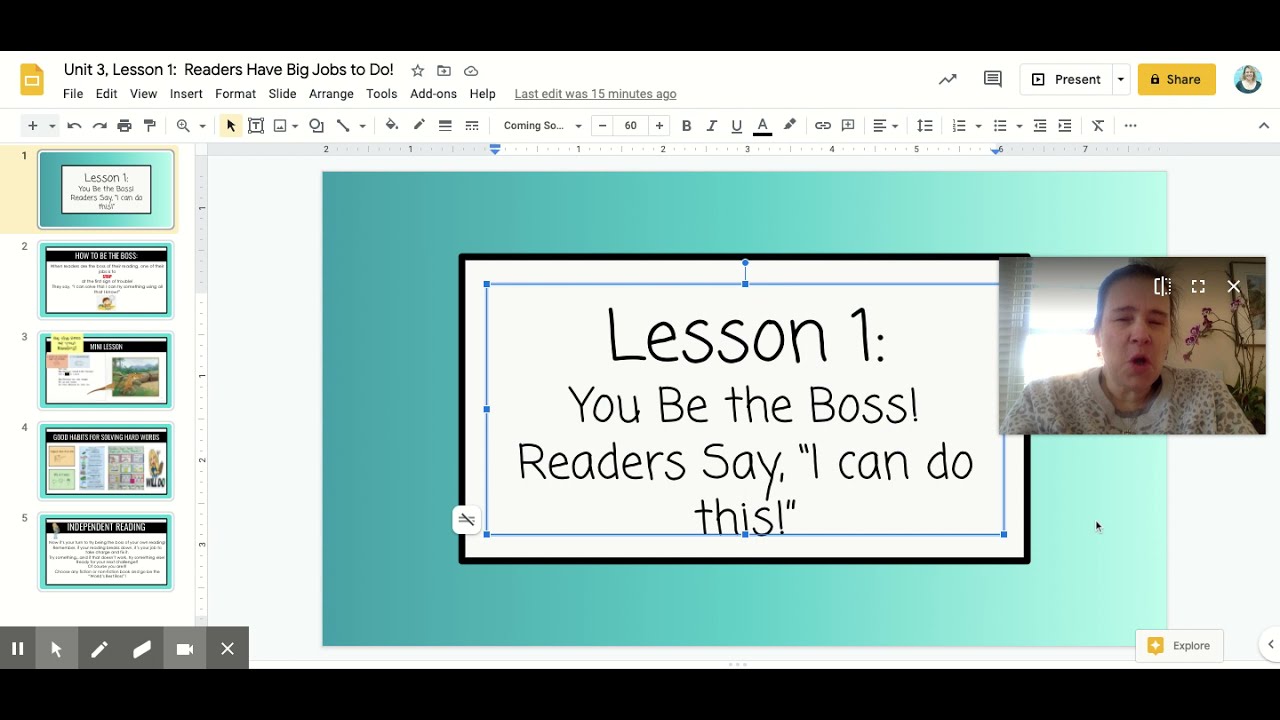Toggle italic formatting
The width and height of the screenshot is (1280, 720).
(712, 126)
